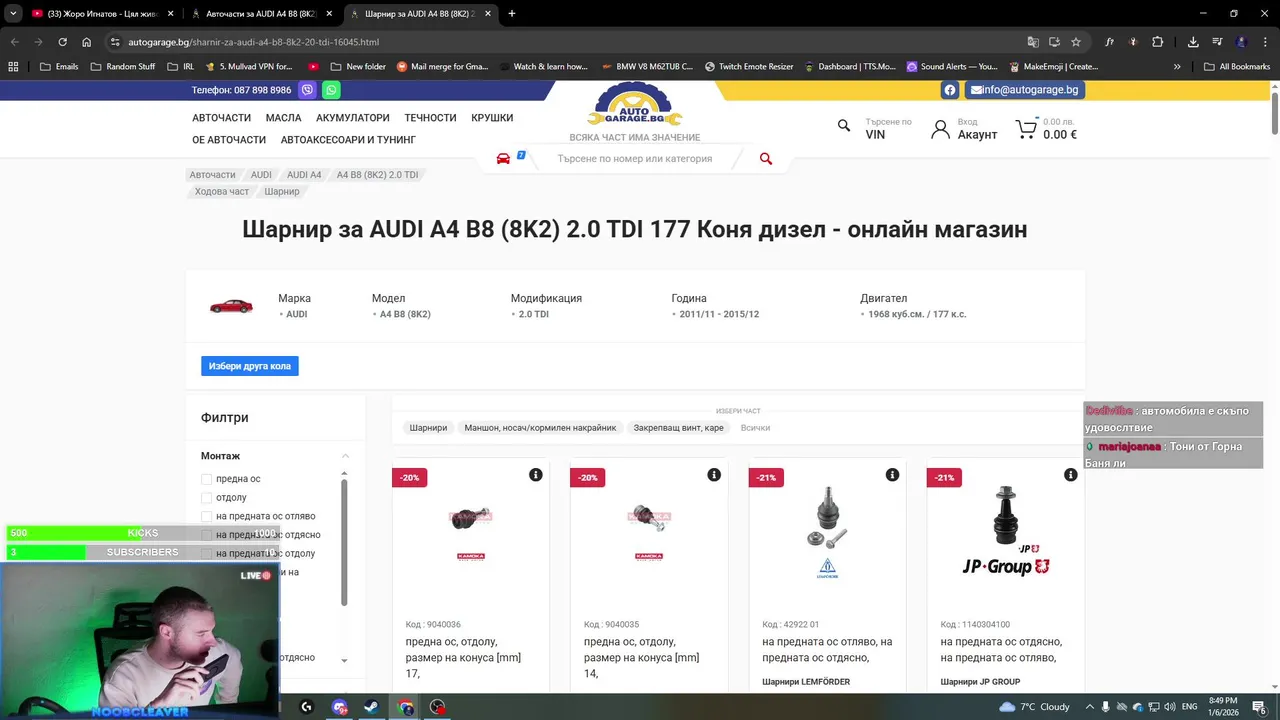
Task: Open 'All Bookmarks' folder
Action: (x=1237, y=66)
